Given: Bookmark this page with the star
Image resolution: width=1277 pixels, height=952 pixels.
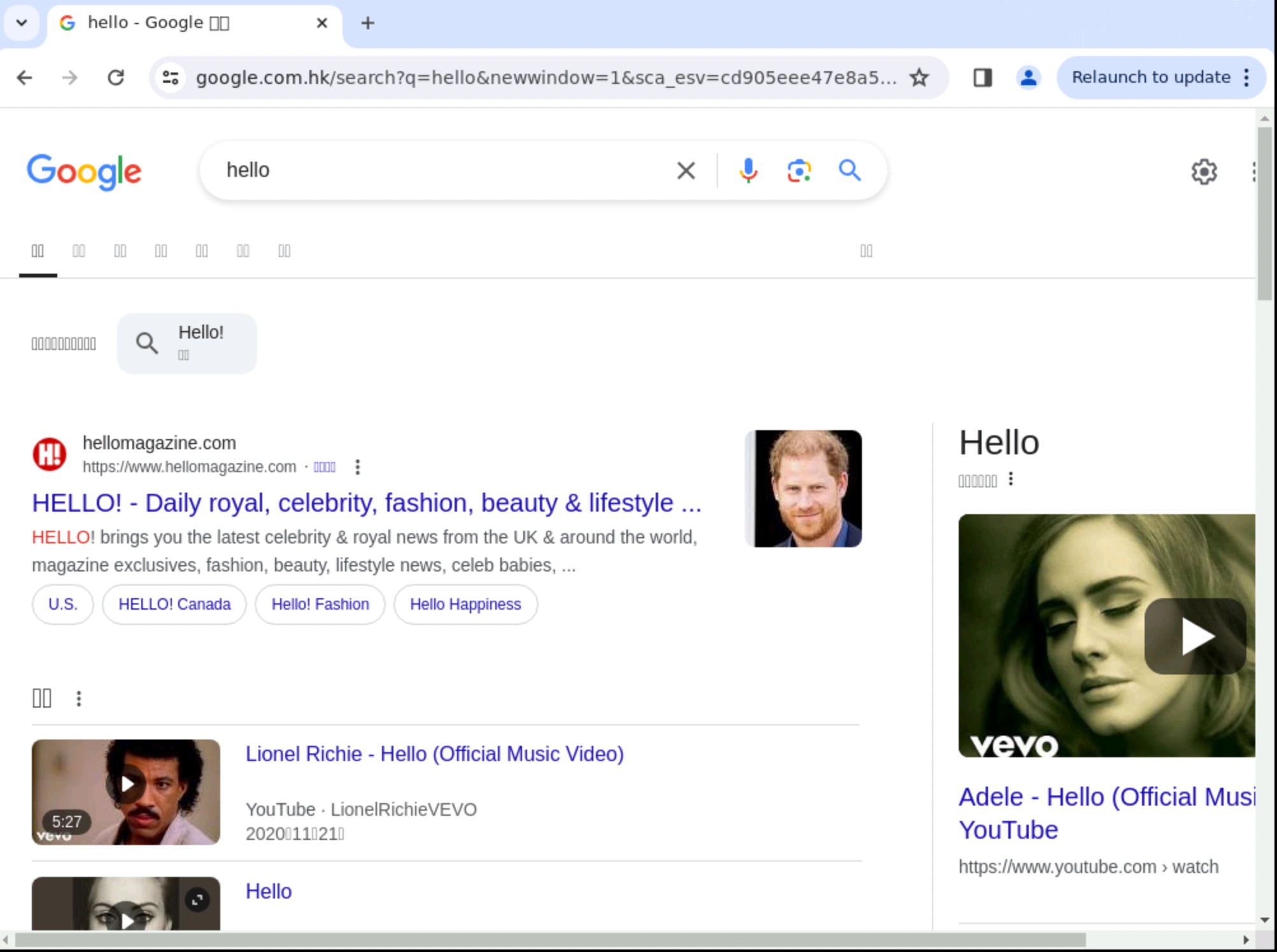Looking at the screenshot, I should click(919, 77).
